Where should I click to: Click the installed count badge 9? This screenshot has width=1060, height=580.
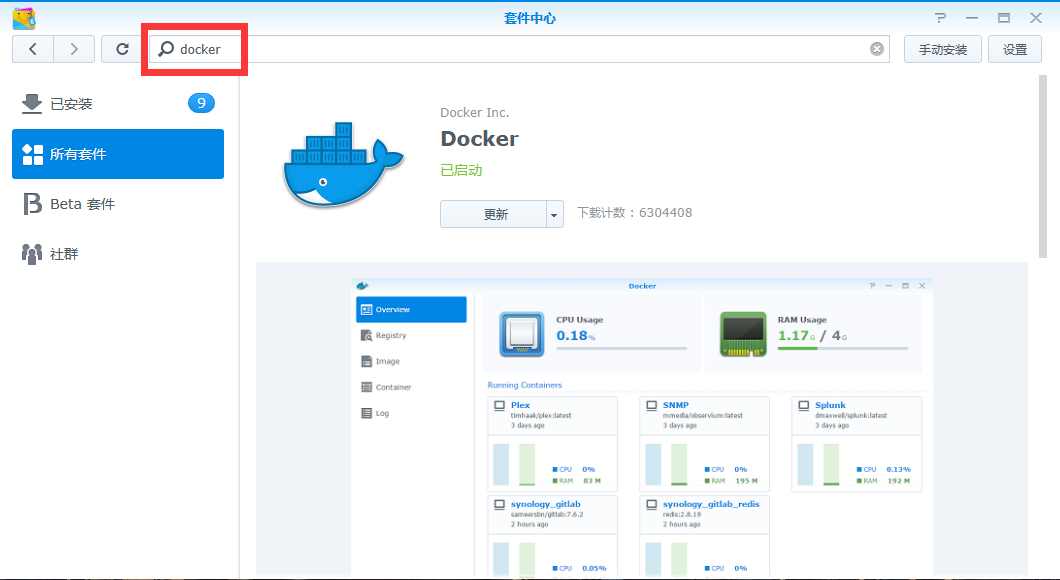click(x=201, y=103)
